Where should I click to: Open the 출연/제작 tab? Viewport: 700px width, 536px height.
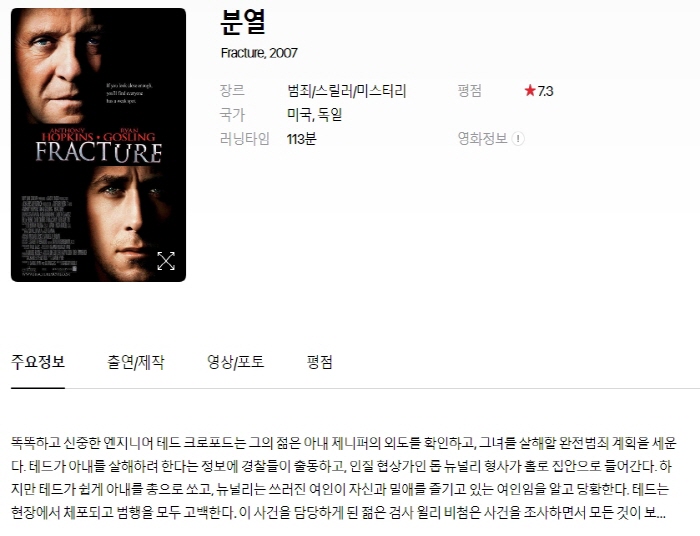(136, 362)
